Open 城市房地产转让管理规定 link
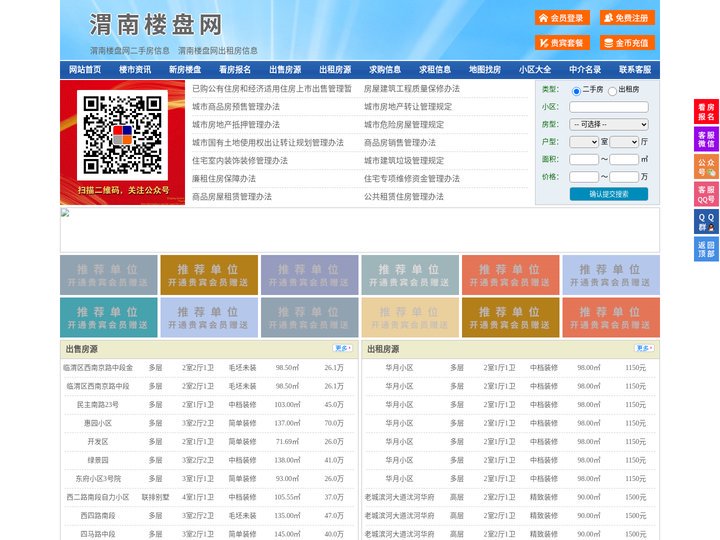The width and height of the screenshot is (720, 540). (408, 107)
